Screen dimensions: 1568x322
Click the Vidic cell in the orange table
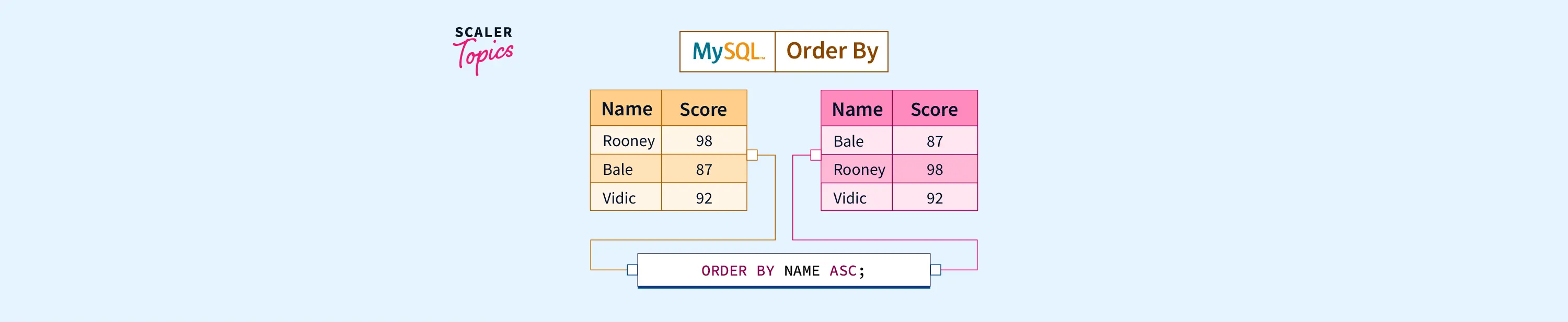[x=619, y=198]
